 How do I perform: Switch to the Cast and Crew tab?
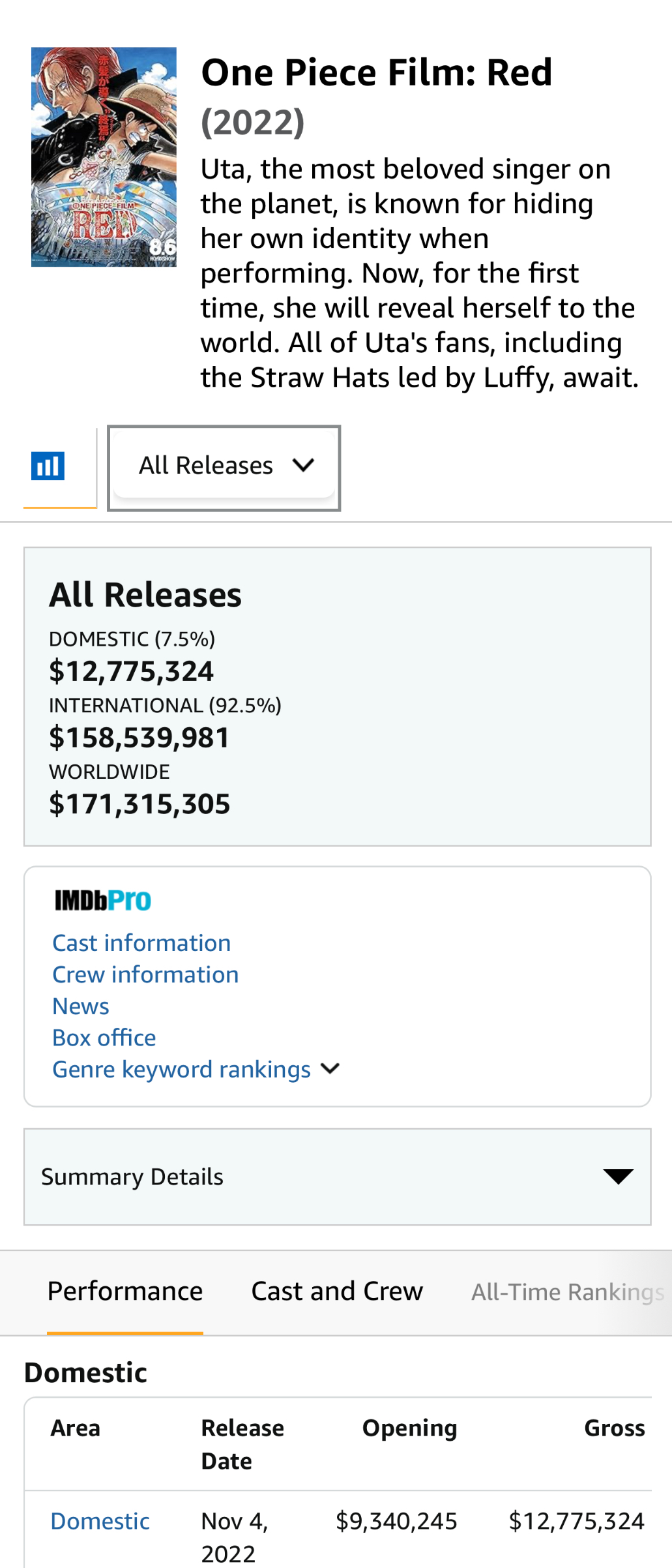(x=337, y=1291)
